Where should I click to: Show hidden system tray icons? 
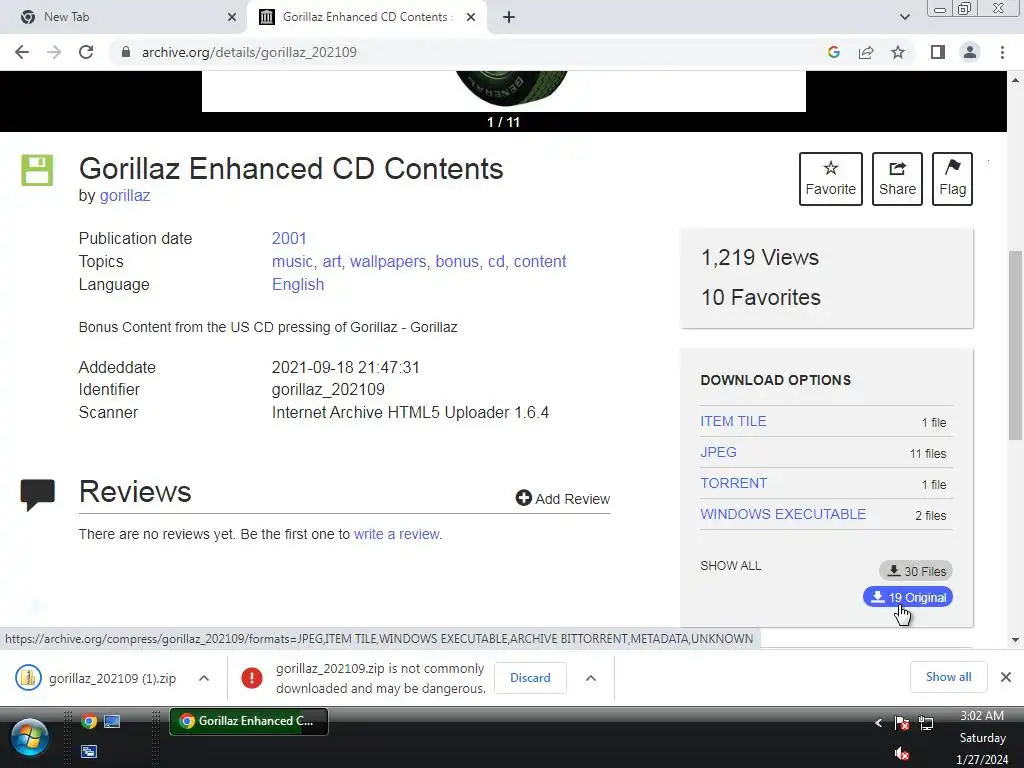point(878,722)
